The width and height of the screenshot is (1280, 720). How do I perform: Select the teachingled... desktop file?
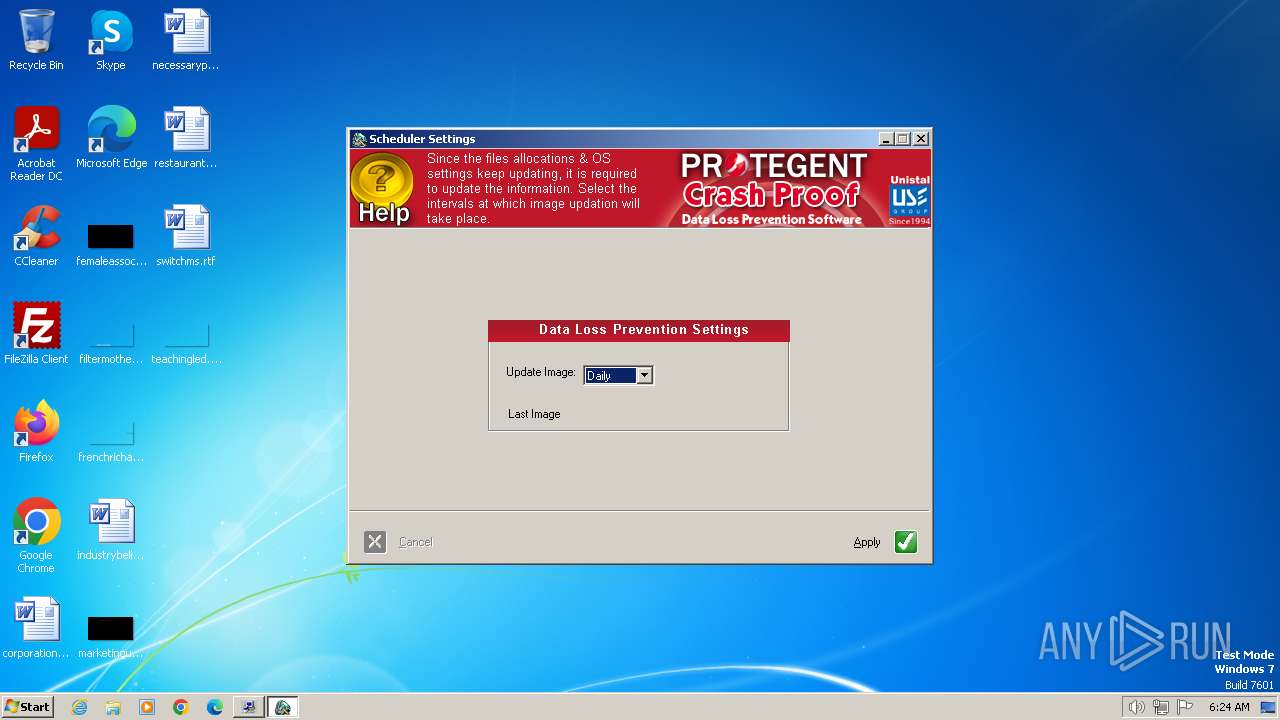186,343
